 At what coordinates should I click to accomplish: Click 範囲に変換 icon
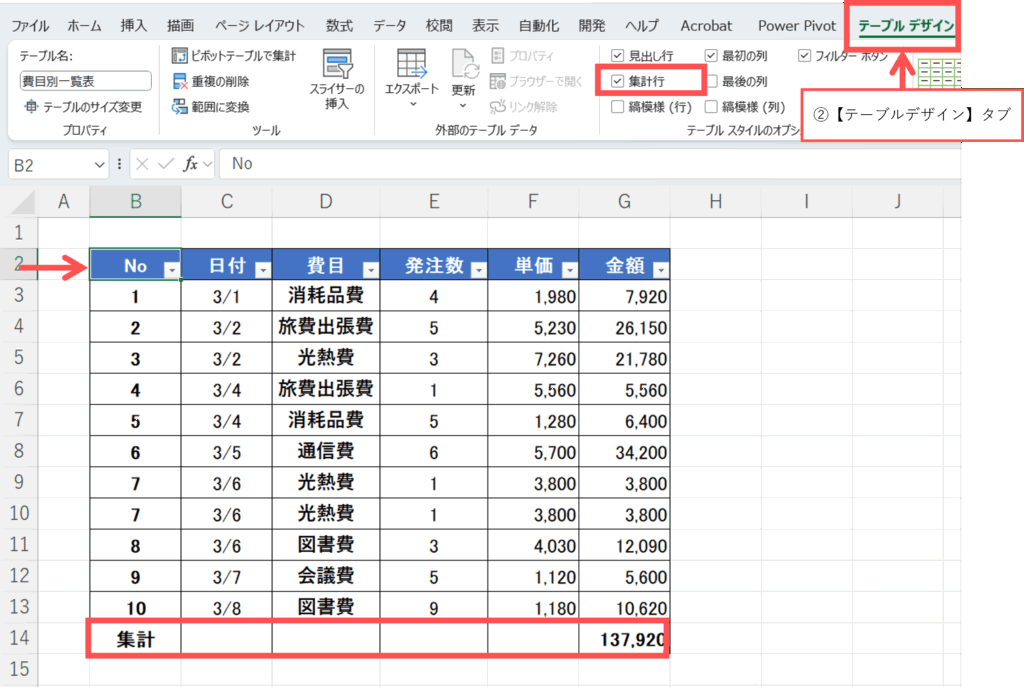(x=180, y=107)
